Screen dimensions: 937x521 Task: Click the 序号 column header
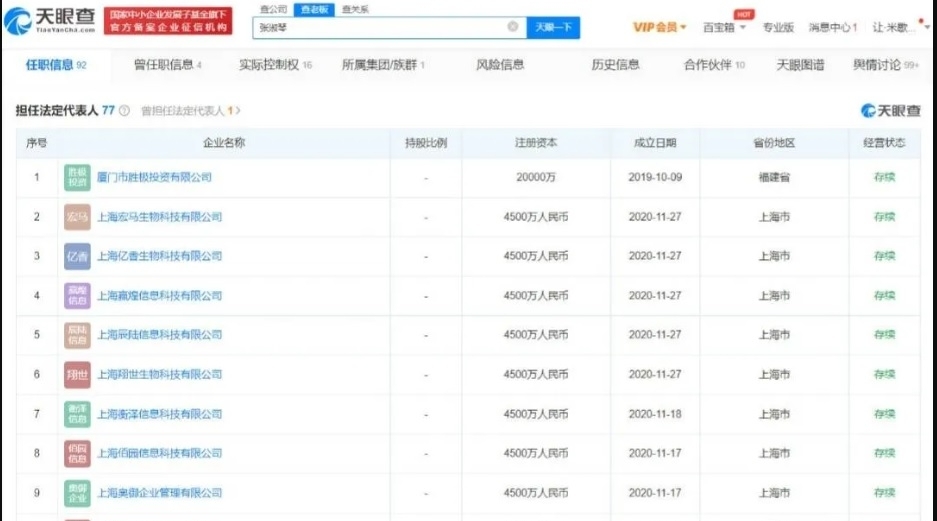(36, 143)
